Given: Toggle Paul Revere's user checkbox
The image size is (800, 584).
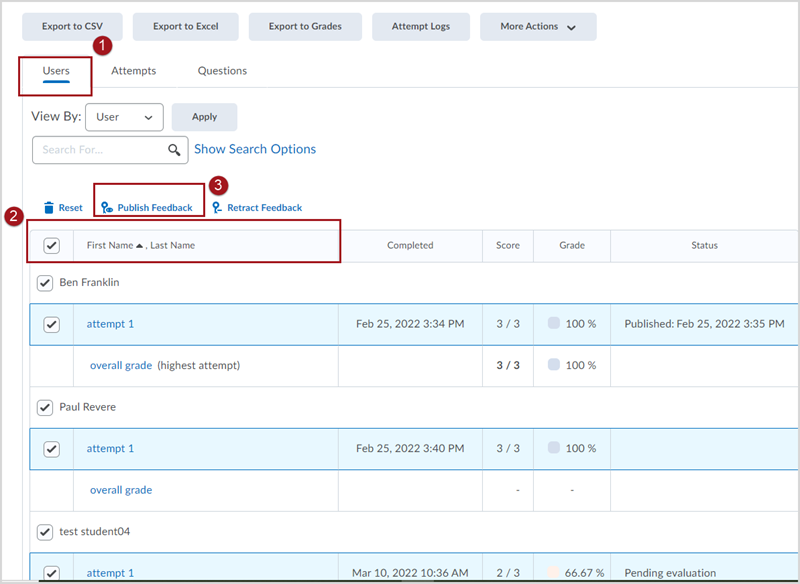Looking at the screenshot, I should 45,408.
